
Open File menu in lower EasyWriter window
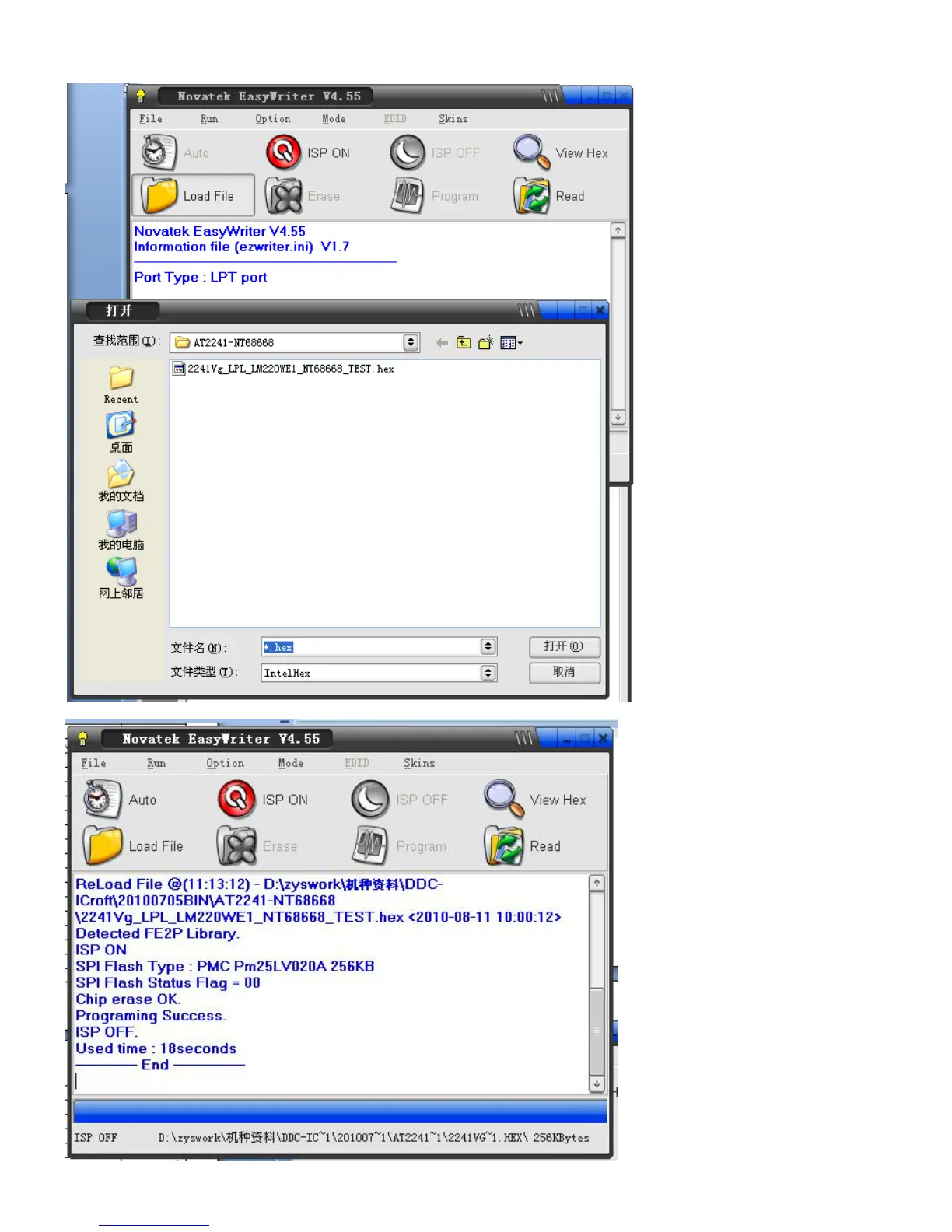coord(93,763)
